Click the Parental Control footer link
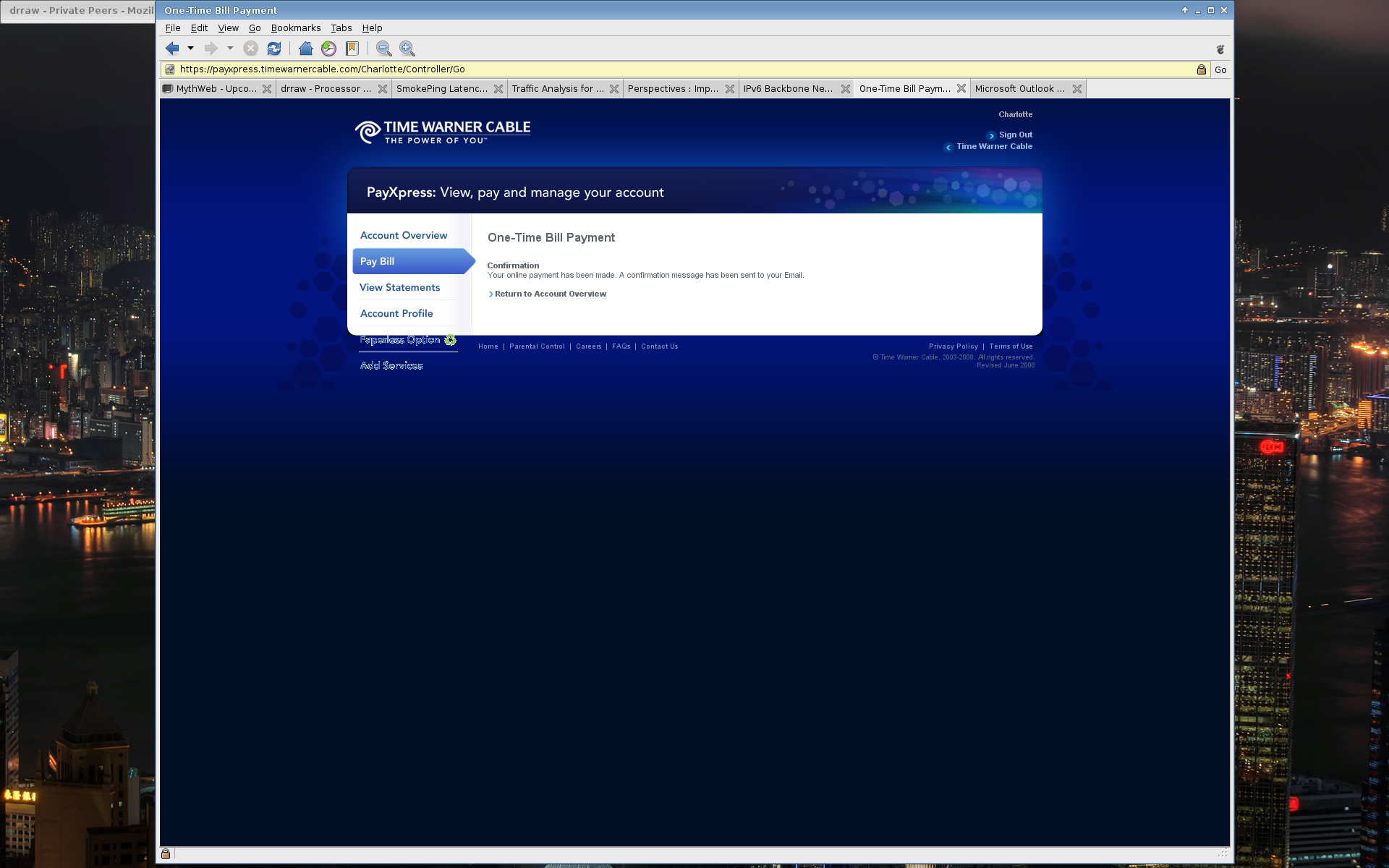The height and width of the screenshot is (868, 1389). 537,346
